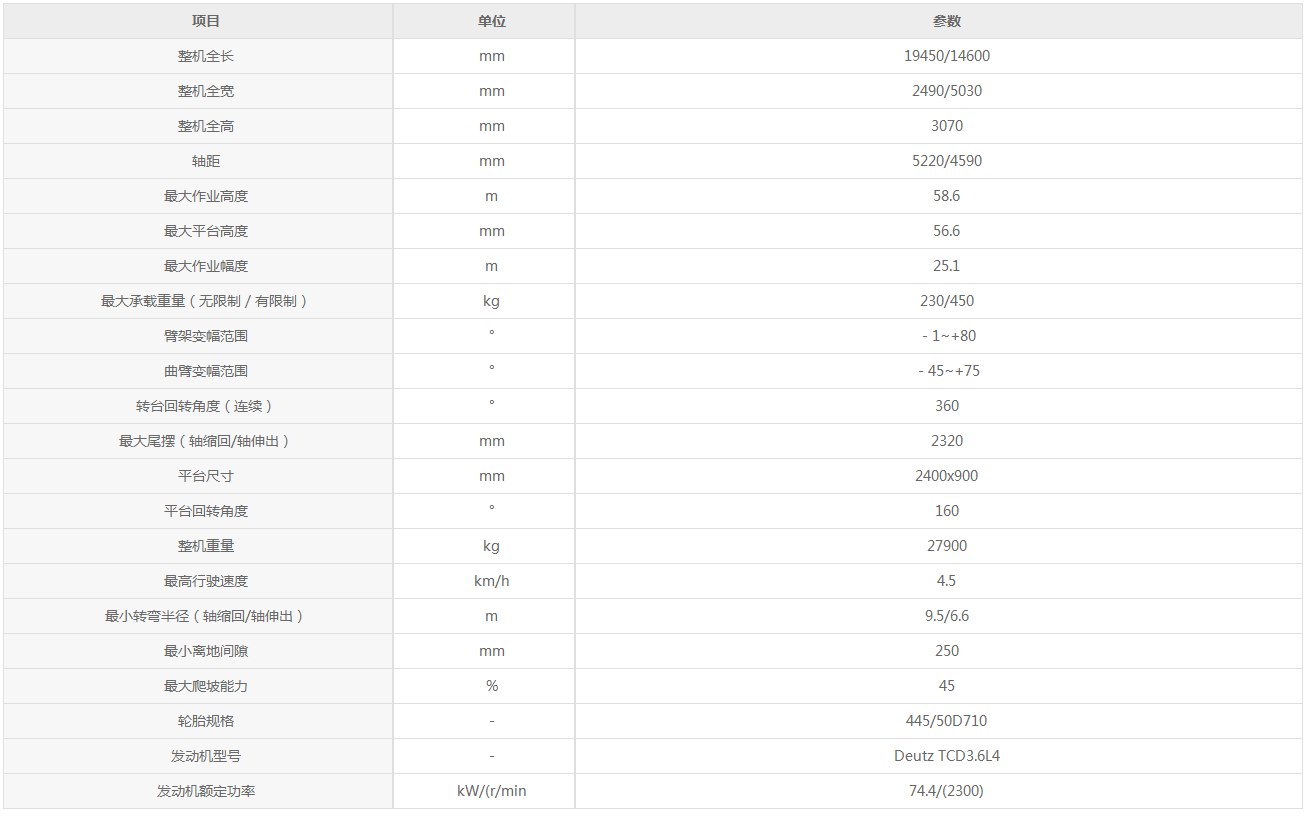The width and height of the screenshot is (1308, 816).
Task: Click the 单位 column header
Action: click(x=491, y=21)
